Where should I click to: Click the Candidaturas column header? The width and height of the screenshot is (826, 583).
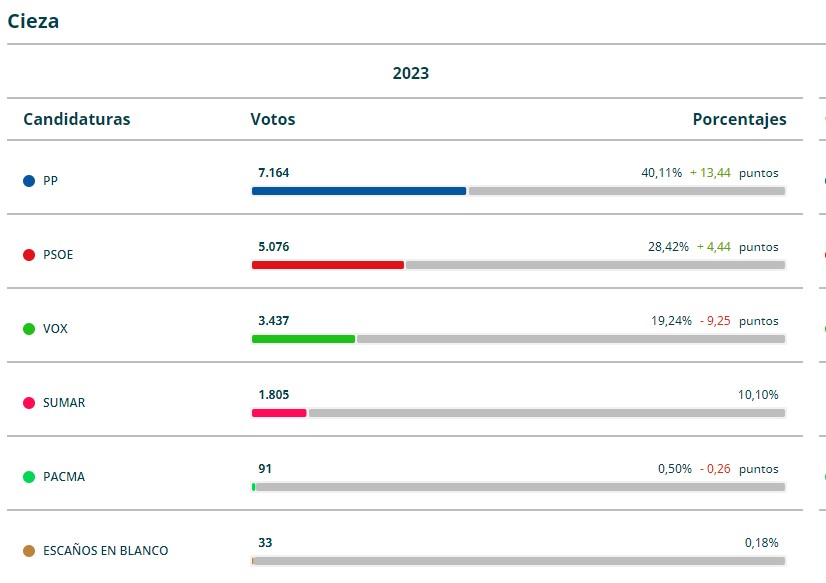77,119
